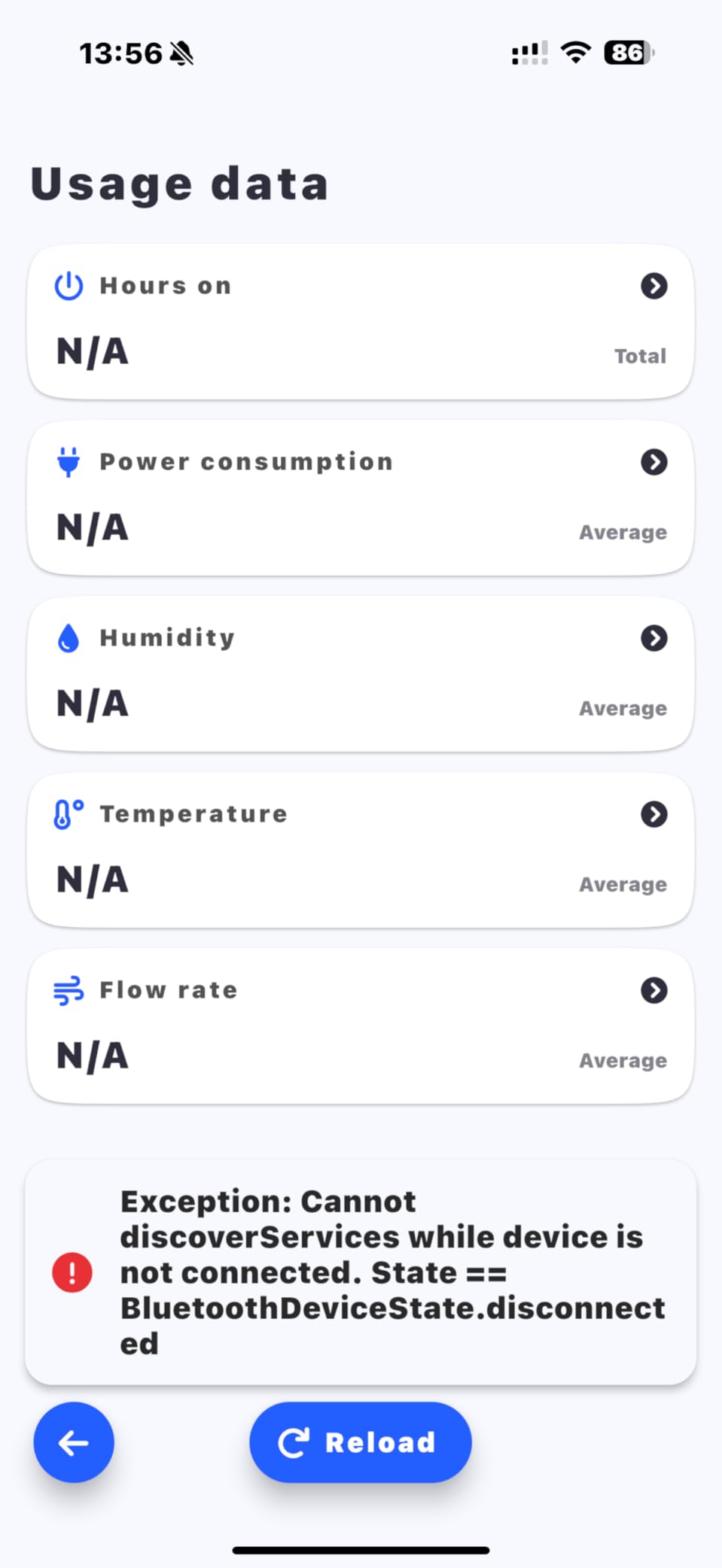The image size is (722, 1568).
Task: Go back using the blue arrow button
Action: tap(74, 1442)
